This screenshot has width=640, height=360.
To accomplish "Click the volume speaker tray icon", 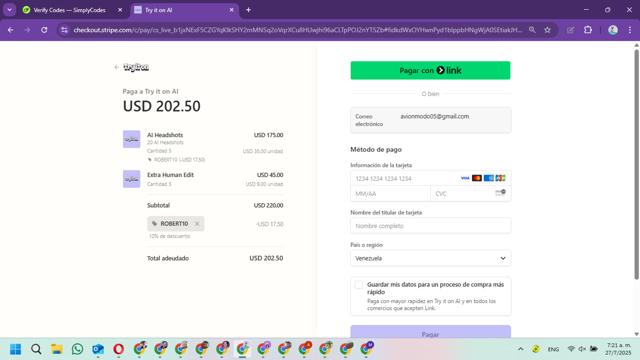I will 582,349.
